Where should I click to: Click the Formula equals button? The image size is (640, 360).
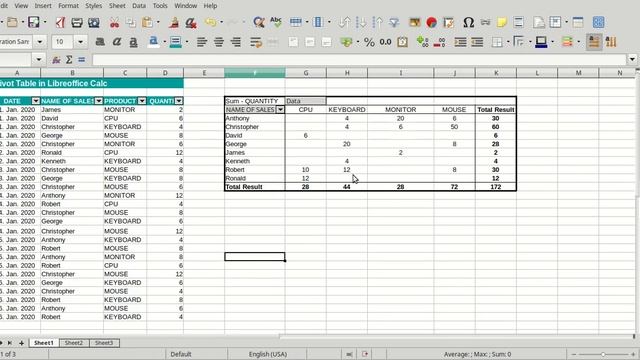click(82, 60)
